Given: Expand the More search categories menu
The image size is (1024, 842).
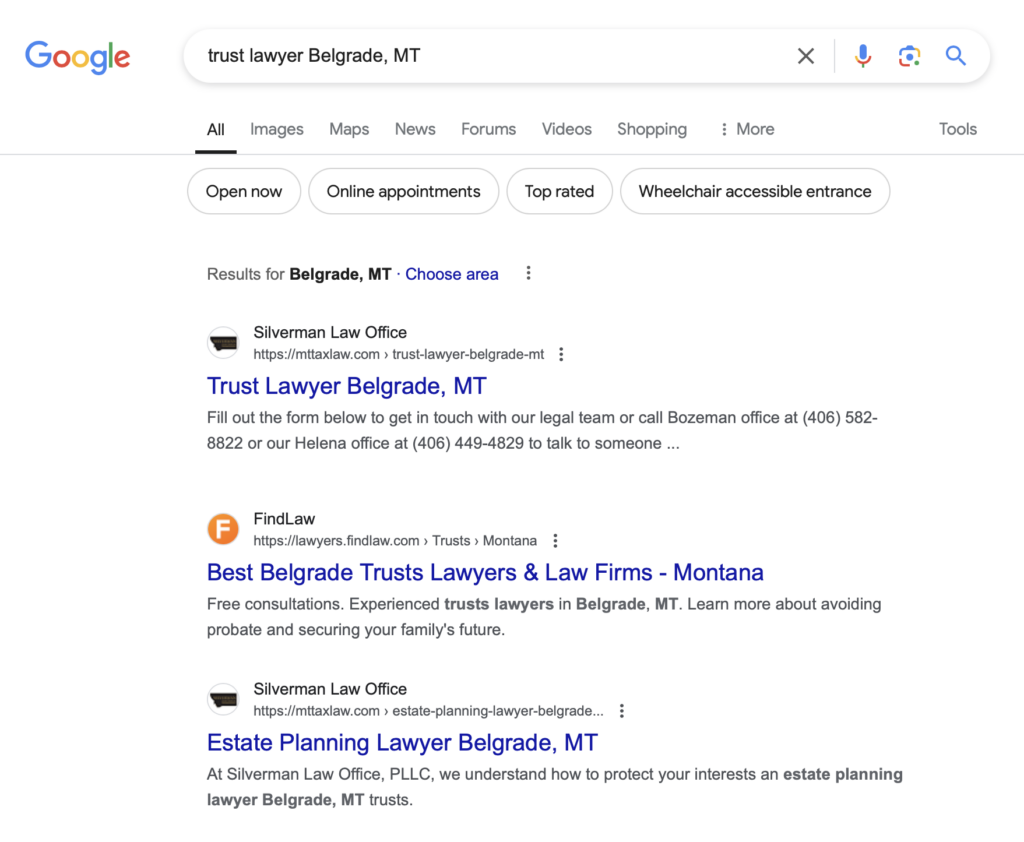Looking at the screenshot, I should pos(746,129).
